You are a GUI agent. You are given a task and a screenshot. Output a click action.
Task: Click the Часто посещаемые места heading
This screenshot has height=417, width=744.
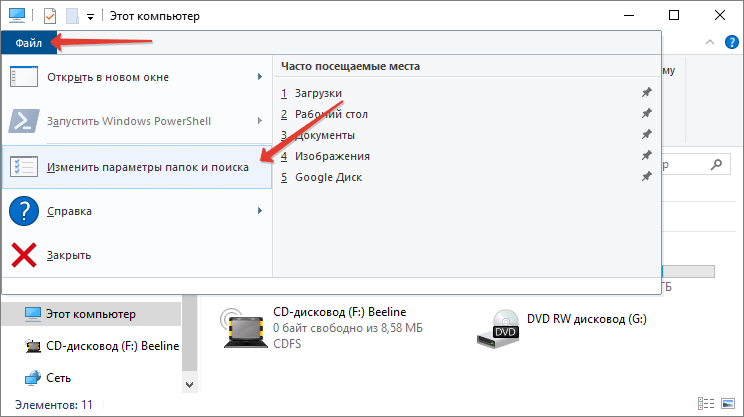[350, 66]
